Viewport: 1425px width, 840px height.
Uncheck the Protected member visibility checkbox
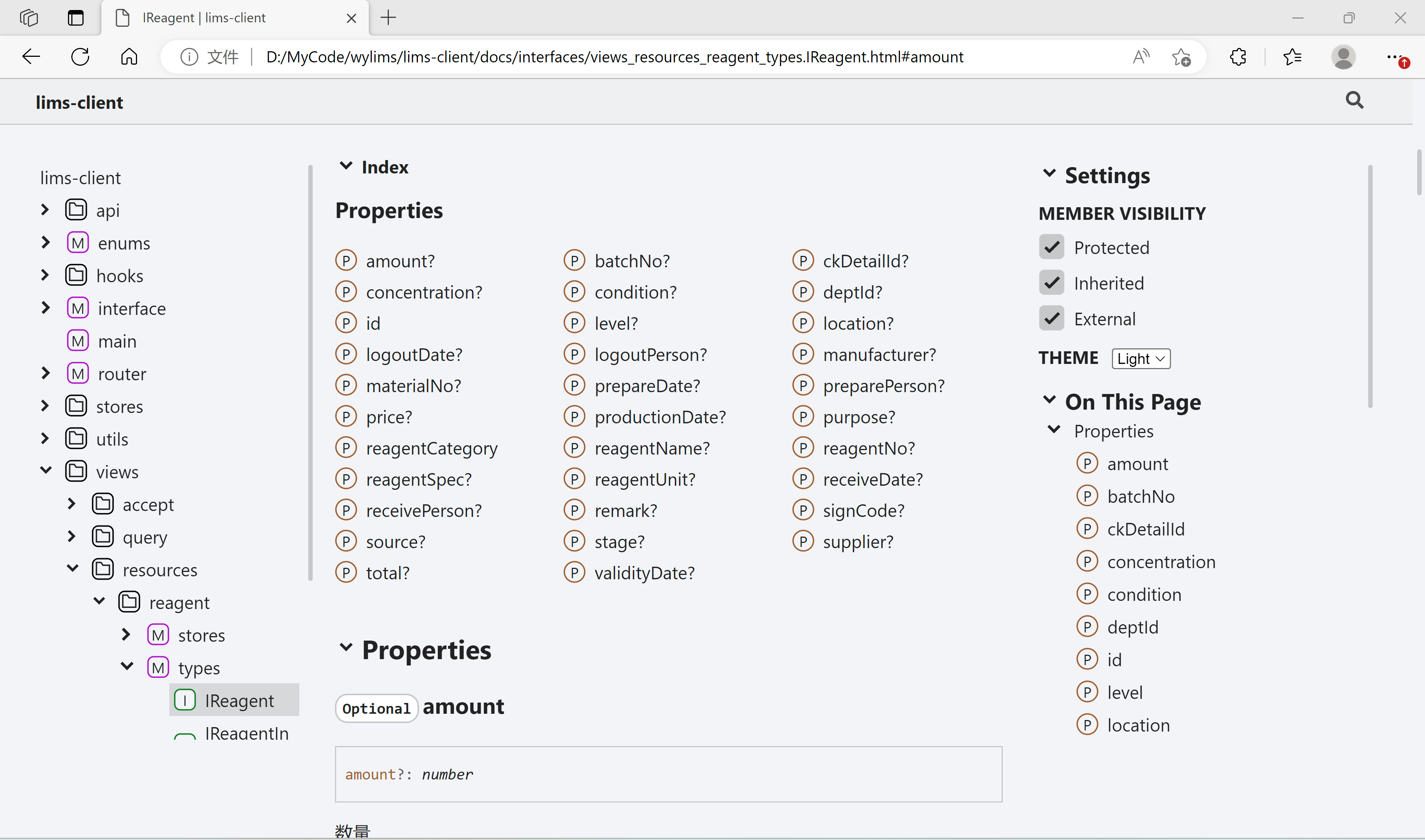tap(1051, 247)
